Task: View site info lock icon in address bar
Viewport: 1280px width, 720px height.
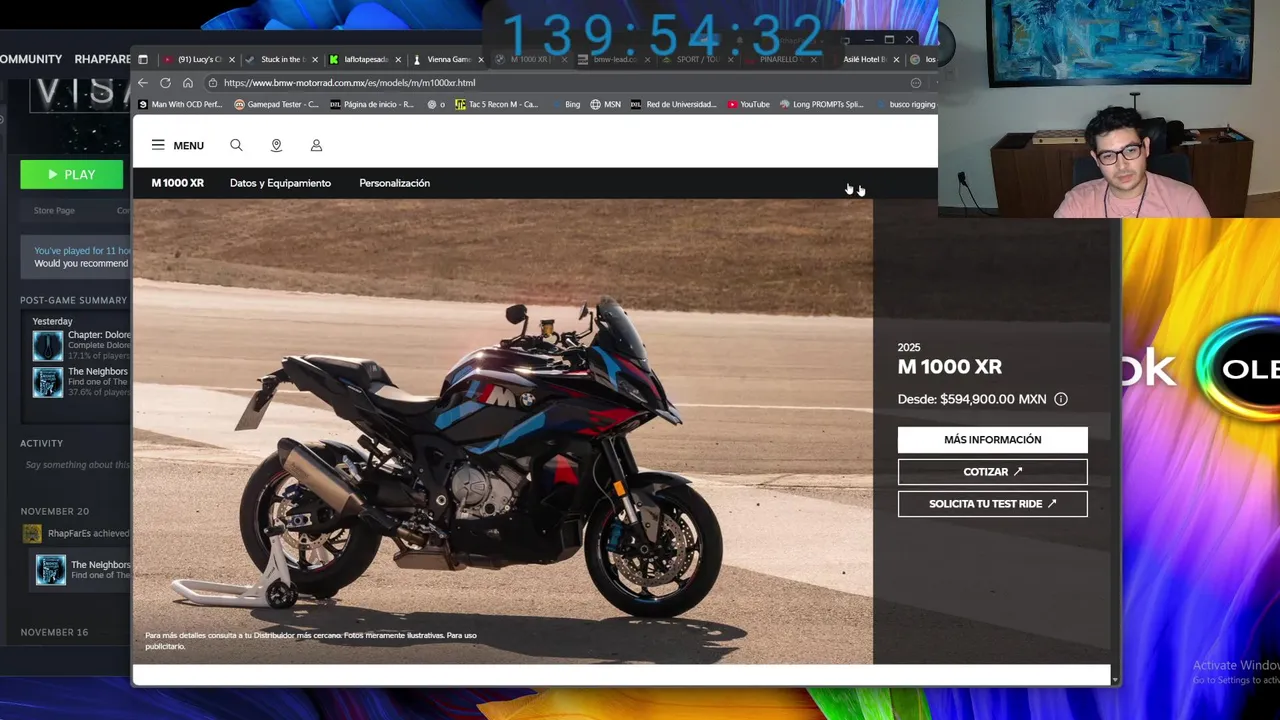Action: point(213,83)
